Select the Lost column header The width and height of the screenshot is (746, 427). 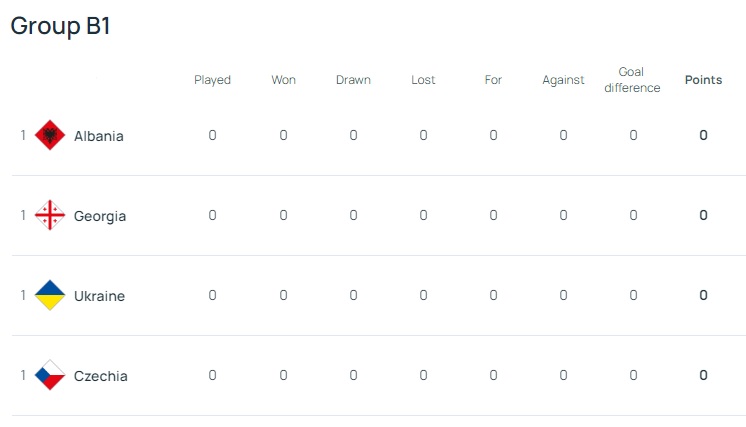pos(423,80)
